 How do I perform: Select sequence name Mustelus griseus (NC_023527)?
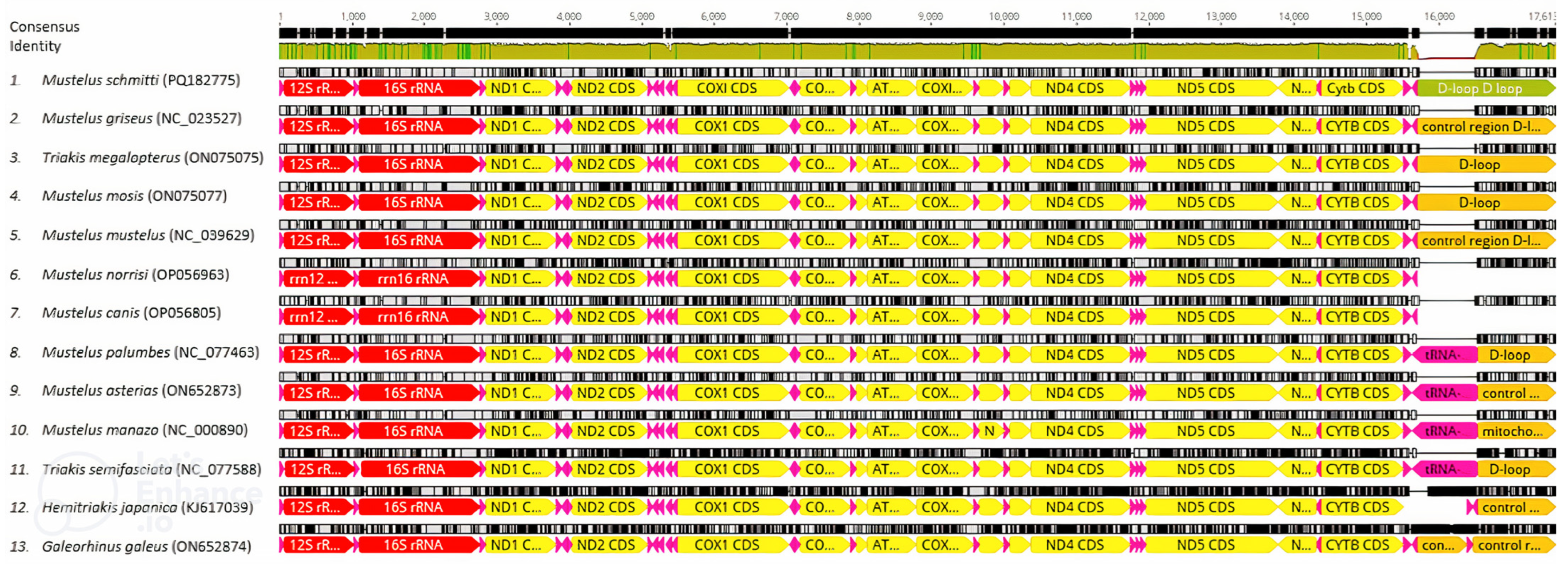click(x=141, y=119)
